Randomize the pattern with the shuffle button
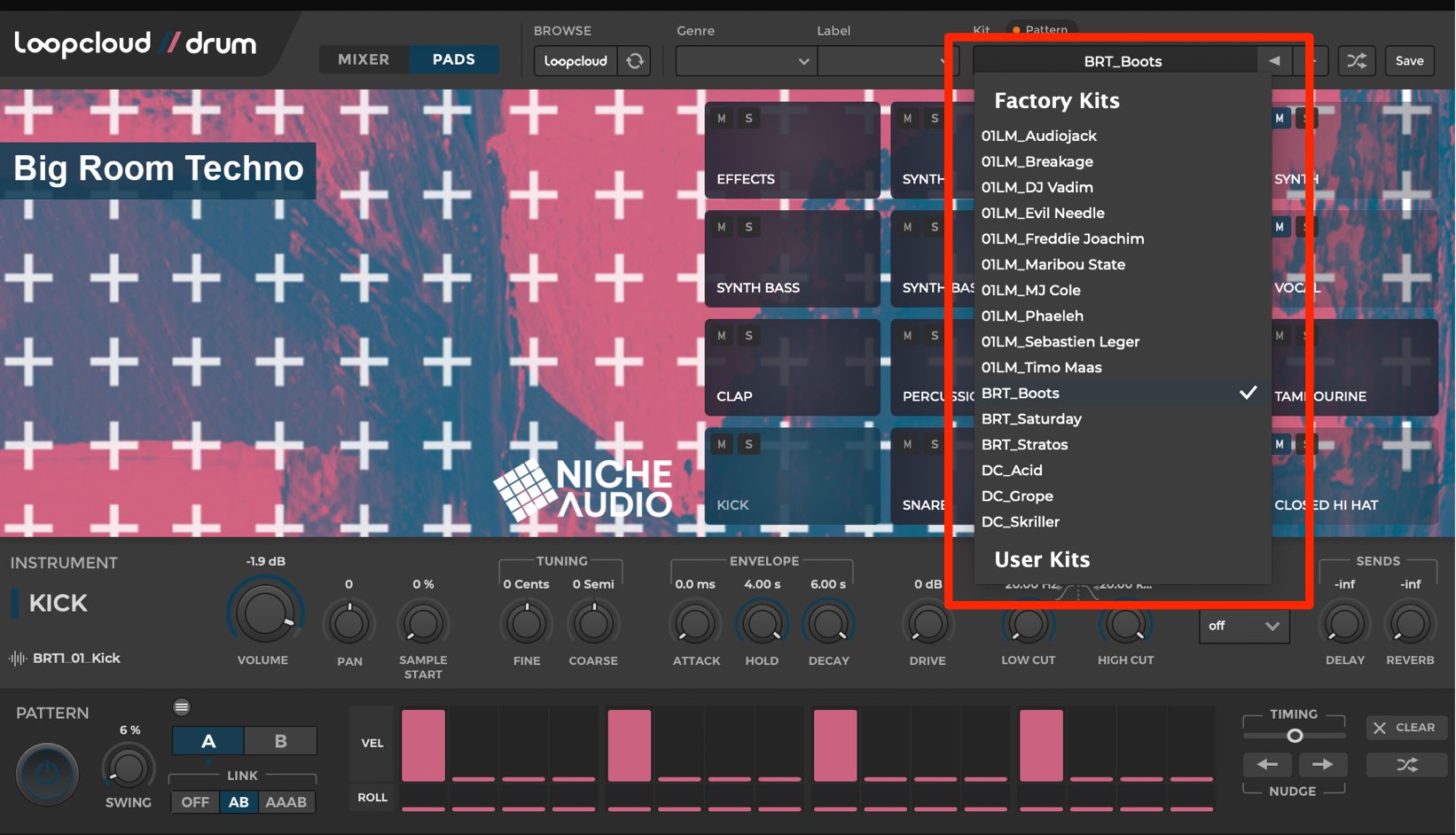This screenshot has height=835, width=1456. [1406, 764]
